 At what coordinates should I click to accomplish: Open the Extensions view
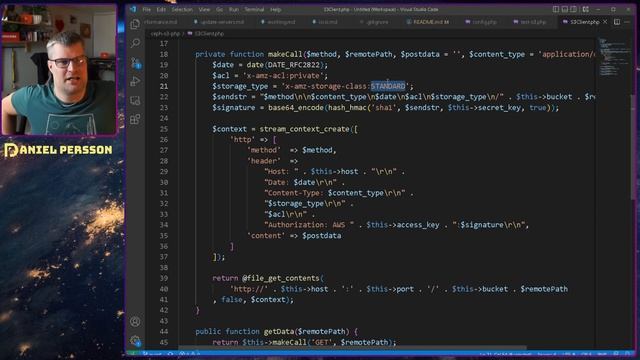tap(135, 119)
